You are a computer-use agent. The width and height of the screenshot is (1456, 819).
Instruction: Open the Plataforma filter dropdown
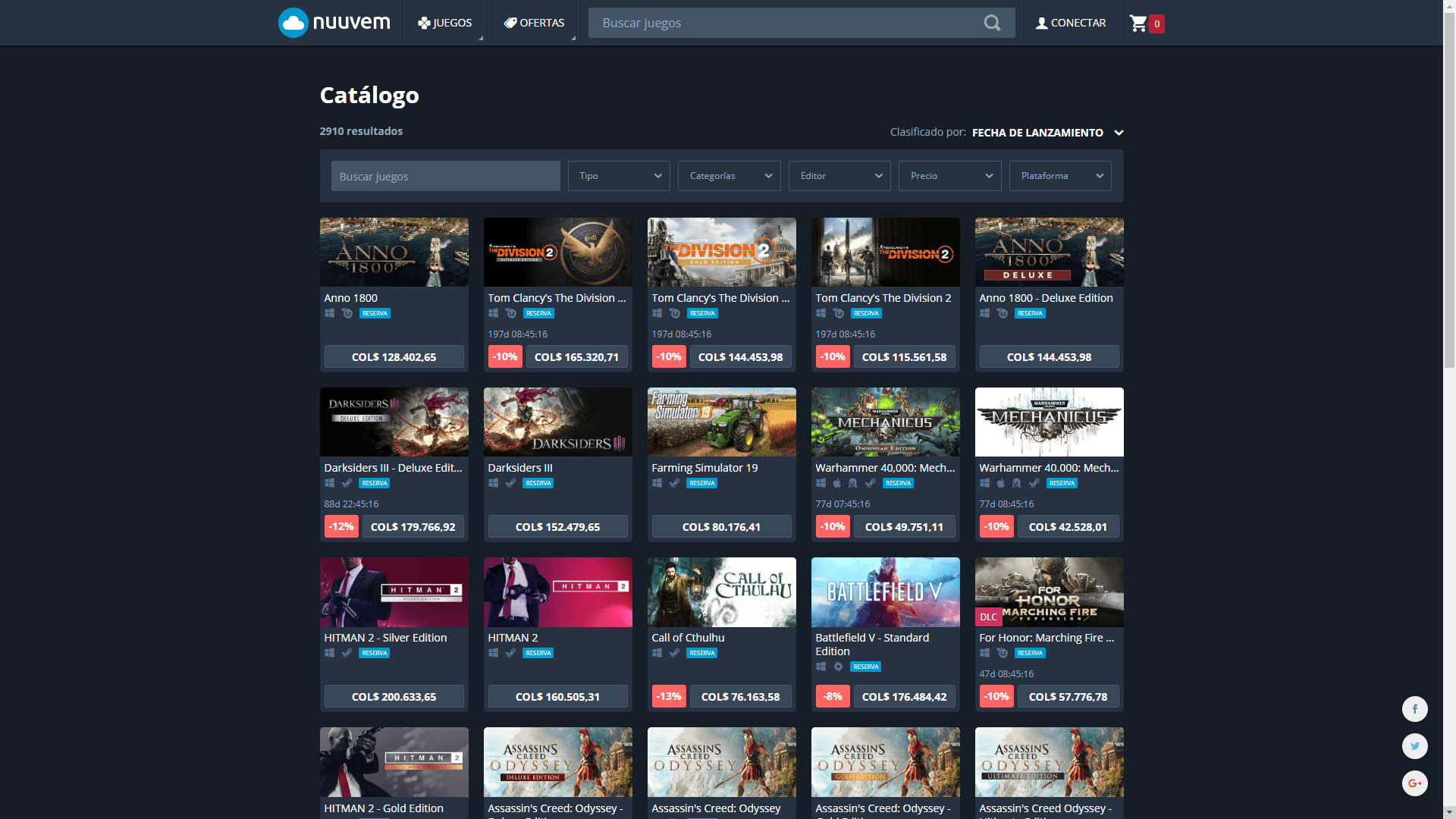tap(1059, 176)
